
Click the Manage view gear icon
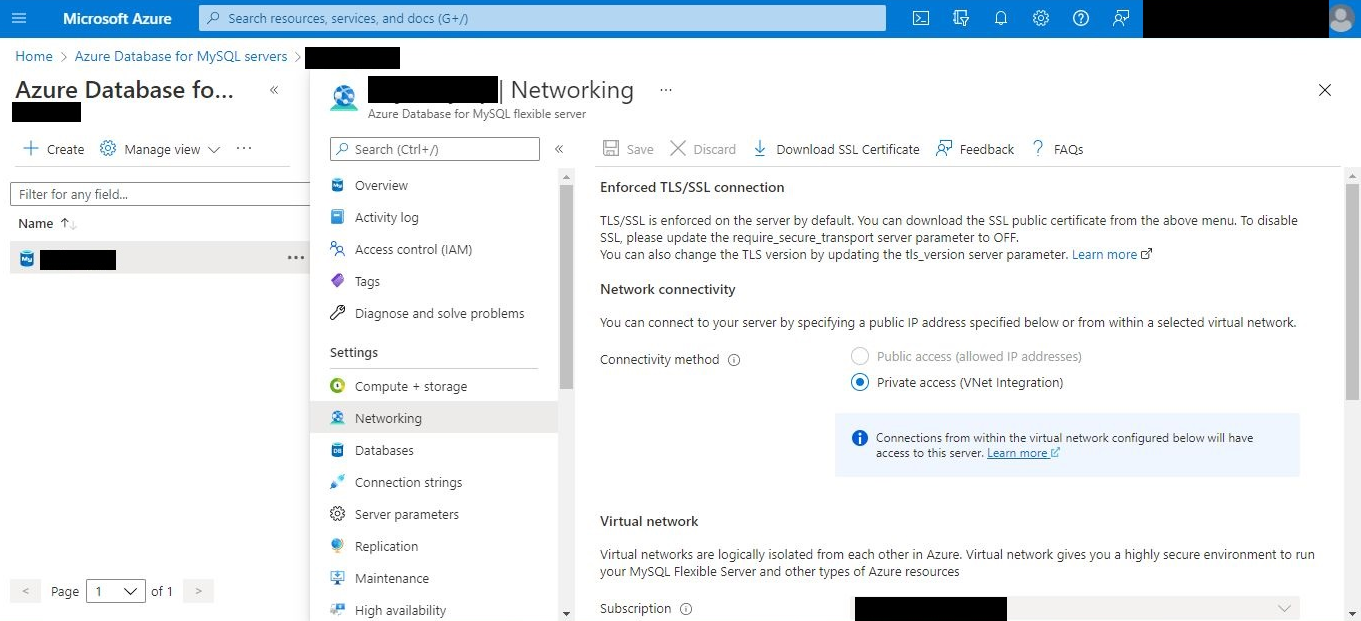(x=107, y=149)
